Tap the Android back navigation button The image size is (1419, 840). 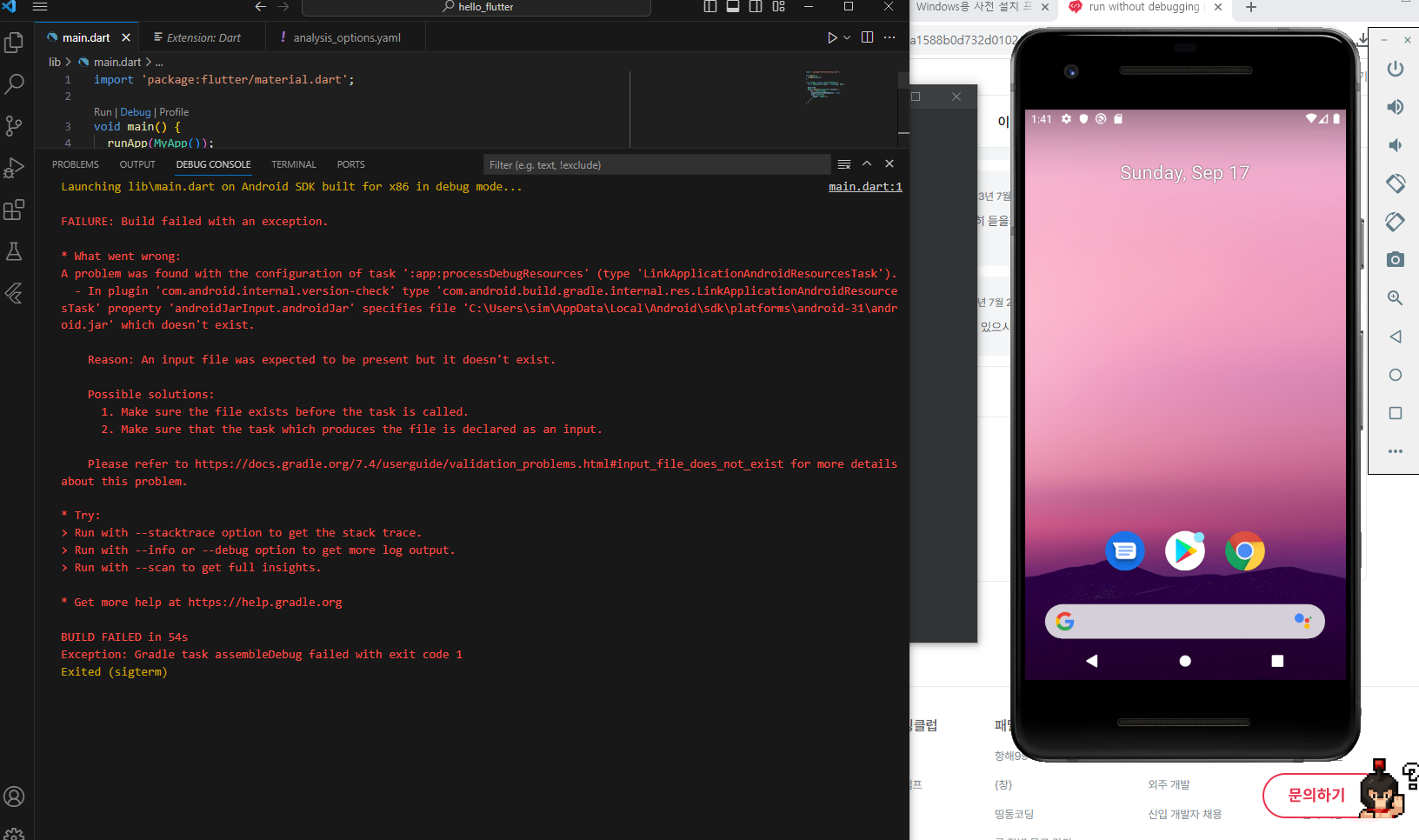1092,661
